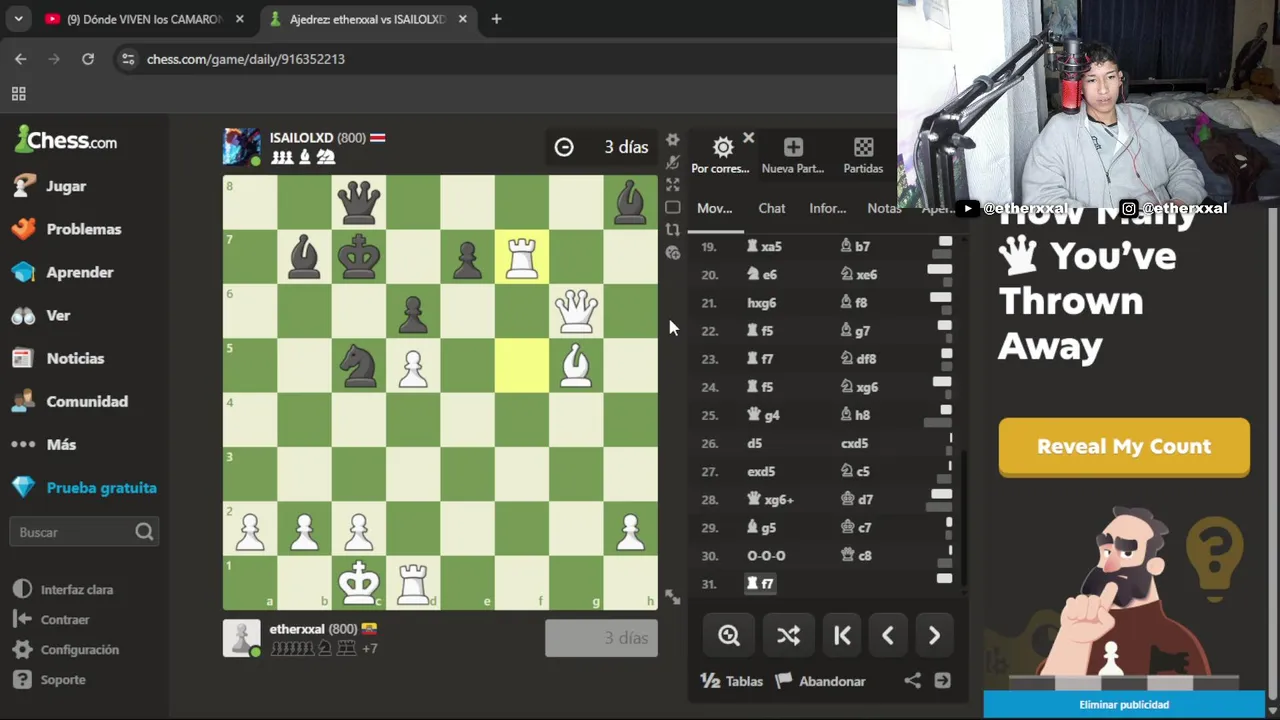Close the Por correspondencia tab with the X
The width and height of the screenshot is (1280, 720).
748,138
